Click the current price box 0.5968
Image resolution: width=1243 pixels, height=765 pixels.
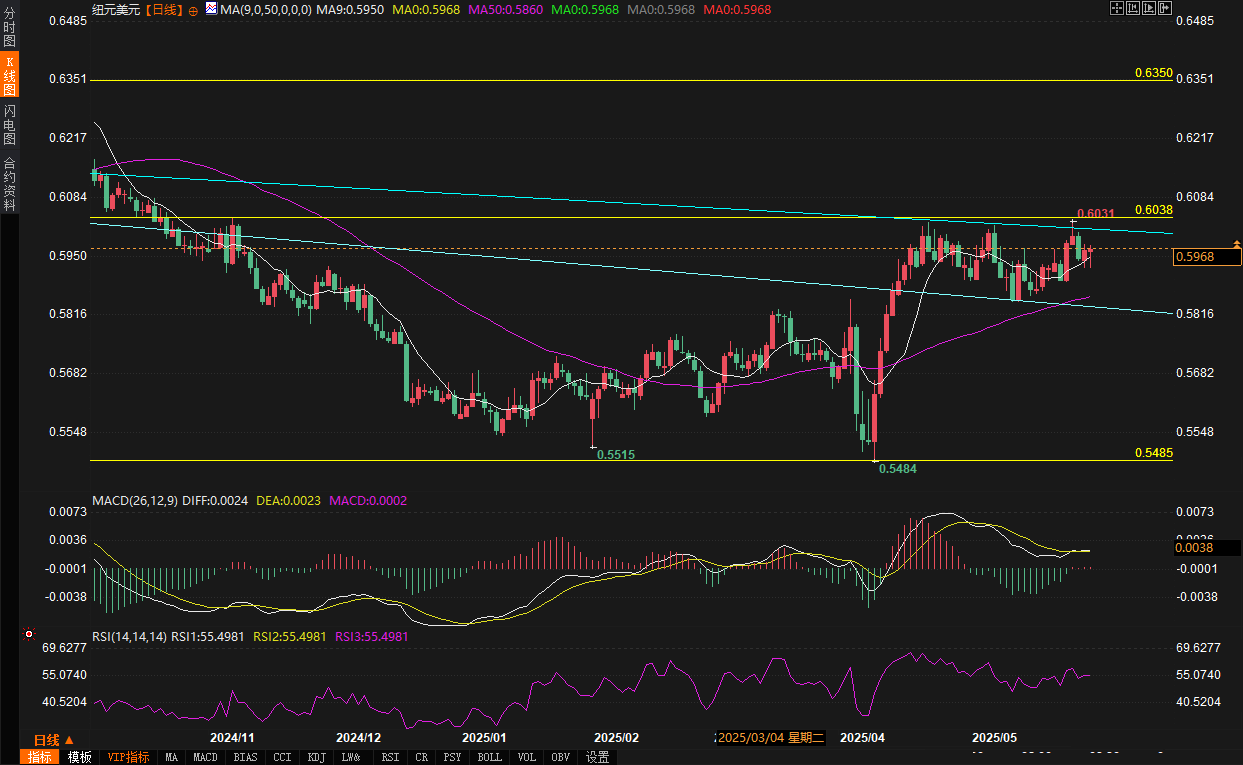coord(1207,257)
